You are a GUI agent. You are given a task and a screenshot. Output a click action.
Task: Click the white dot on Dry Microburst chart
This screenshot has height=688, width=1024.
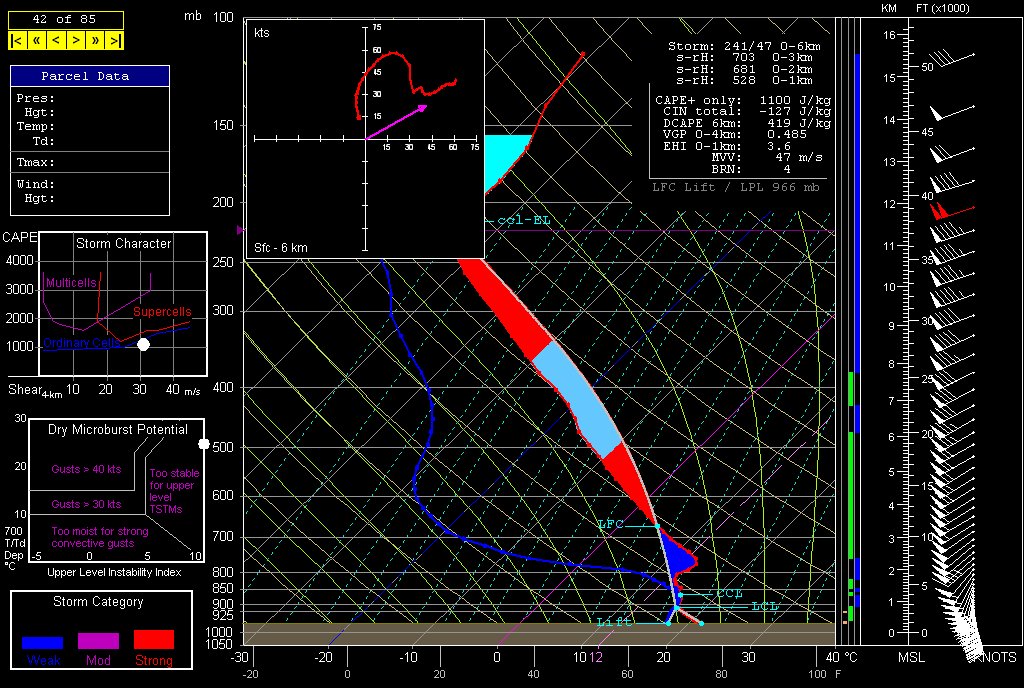[204, 443]
